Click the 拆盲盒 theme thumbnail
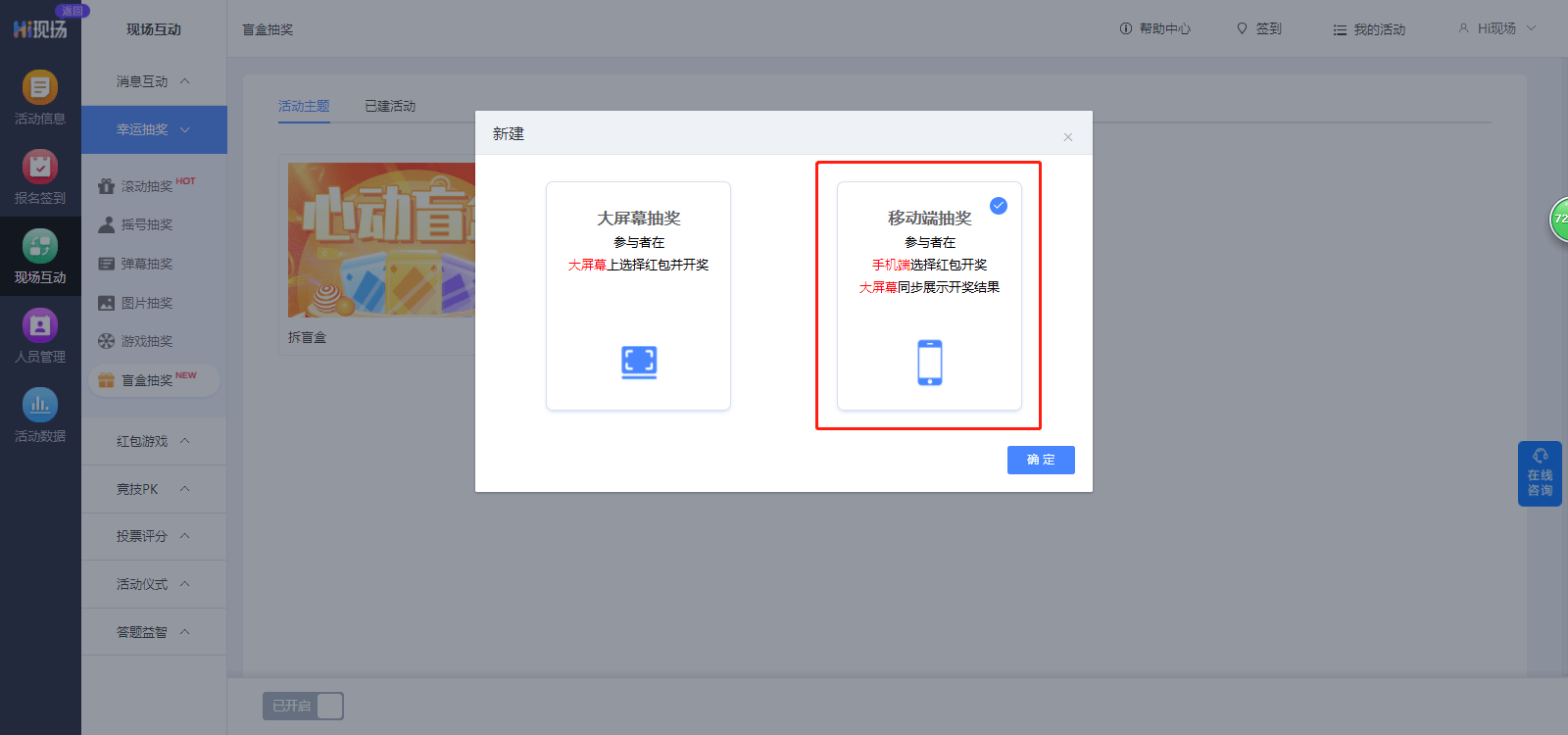The height and width of the screenshot is (735, 1568). (382, 240)
